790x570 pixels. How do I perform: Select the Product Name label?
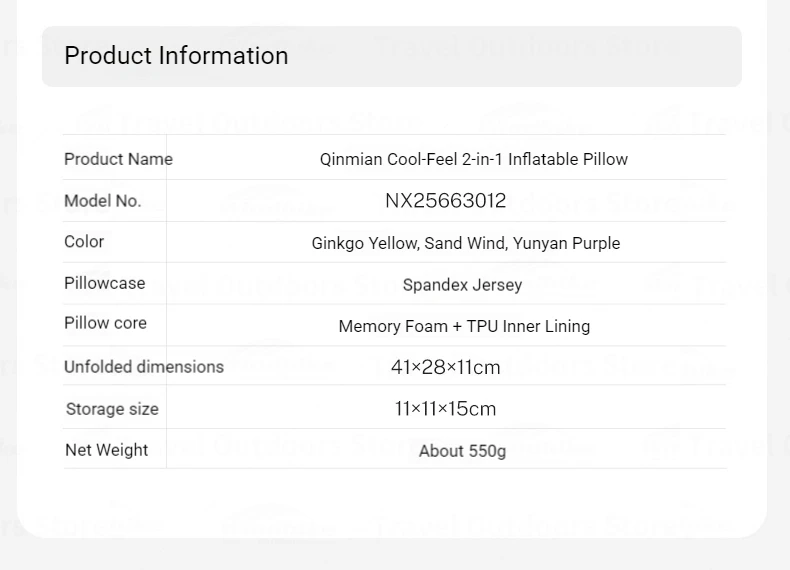coord(118,159)
